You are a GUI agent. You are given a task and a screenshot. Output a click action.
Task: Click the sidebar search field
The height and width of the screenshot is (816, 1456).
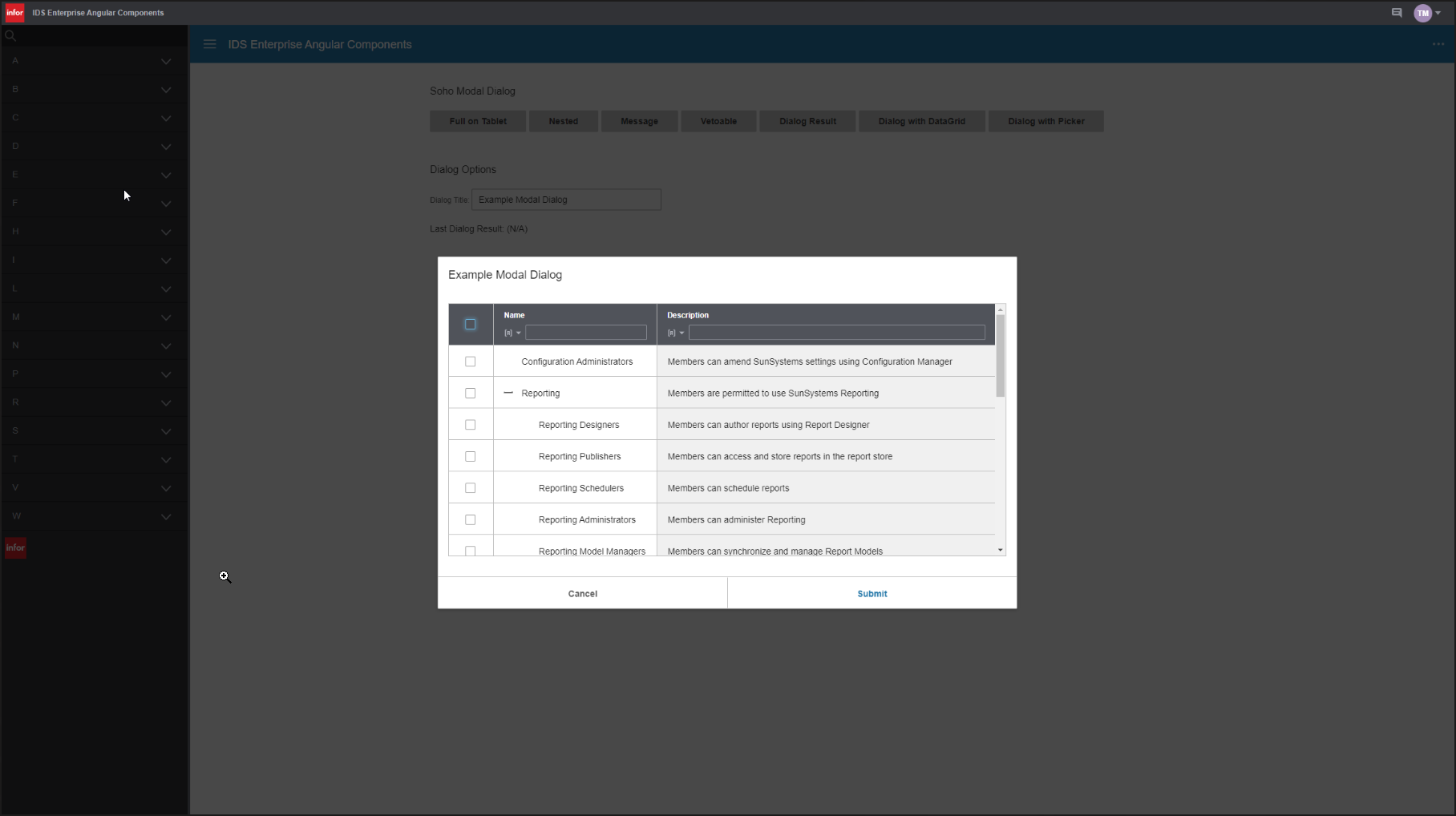[94, 35]
